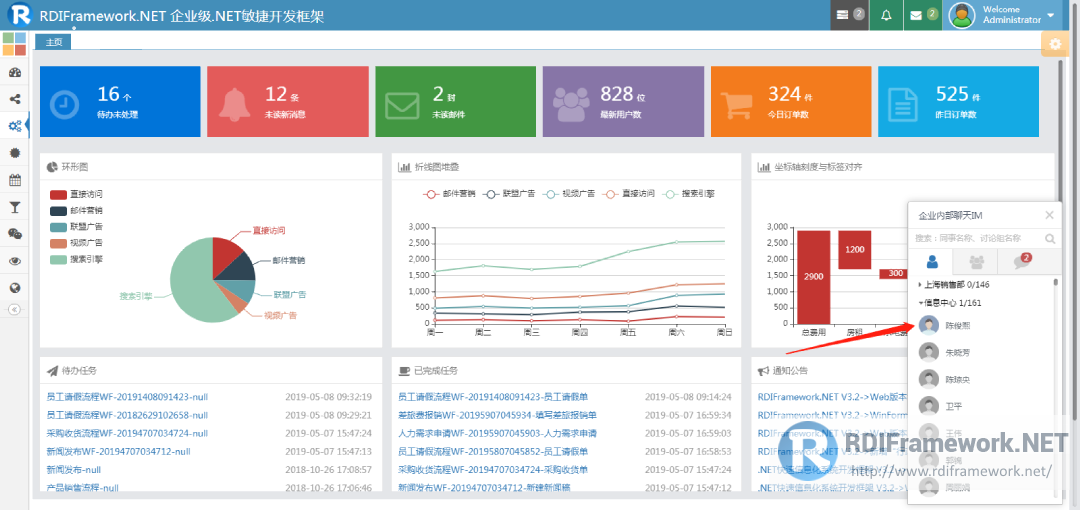Open 员工请假流程WF-20191408091423-null pending task
This screenshot has height=510, width=1080.
[126, 397]
